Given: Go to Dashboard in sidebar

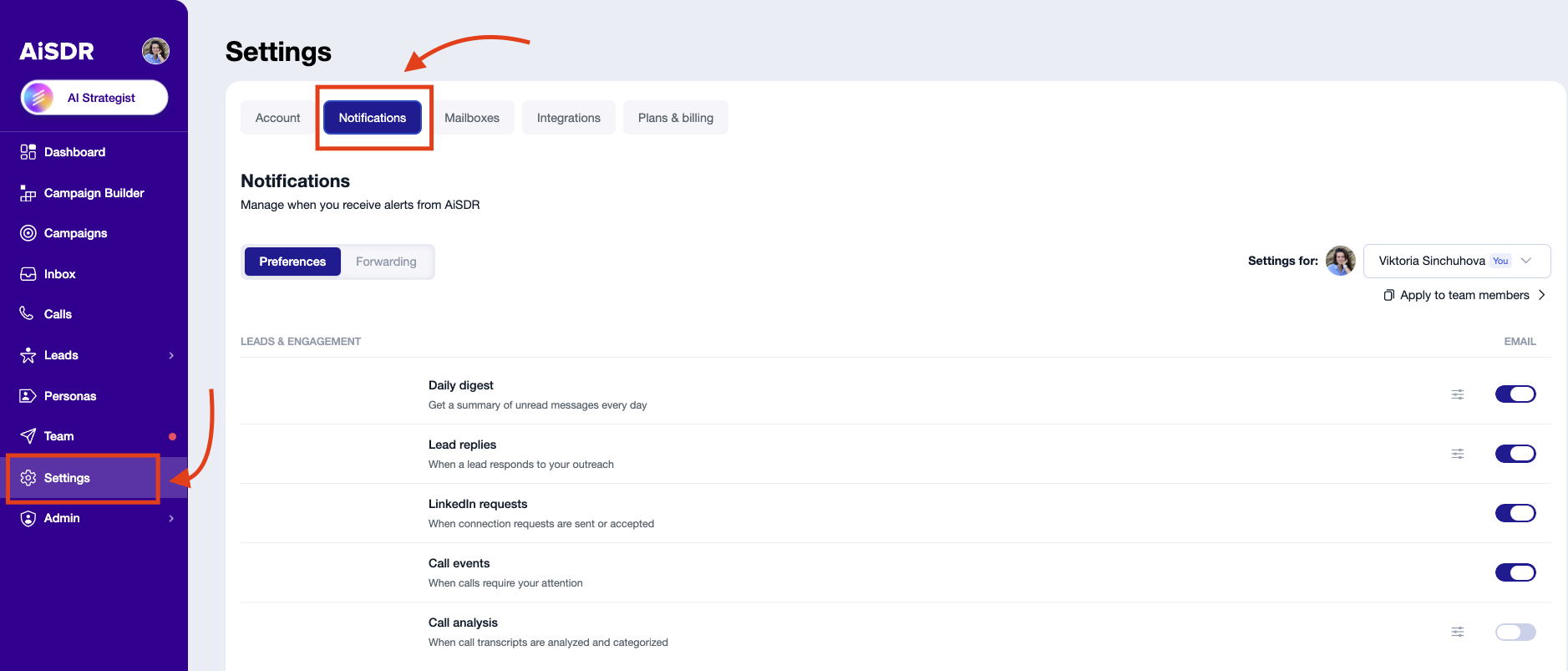Looking at the screenshot, I should pyautogui.click(x=74, y=152).
